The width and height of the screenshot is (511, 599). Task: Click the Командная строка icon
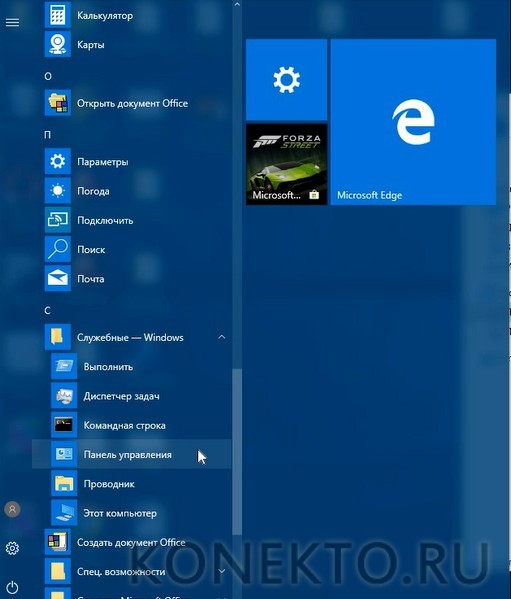tap(64, 425)
